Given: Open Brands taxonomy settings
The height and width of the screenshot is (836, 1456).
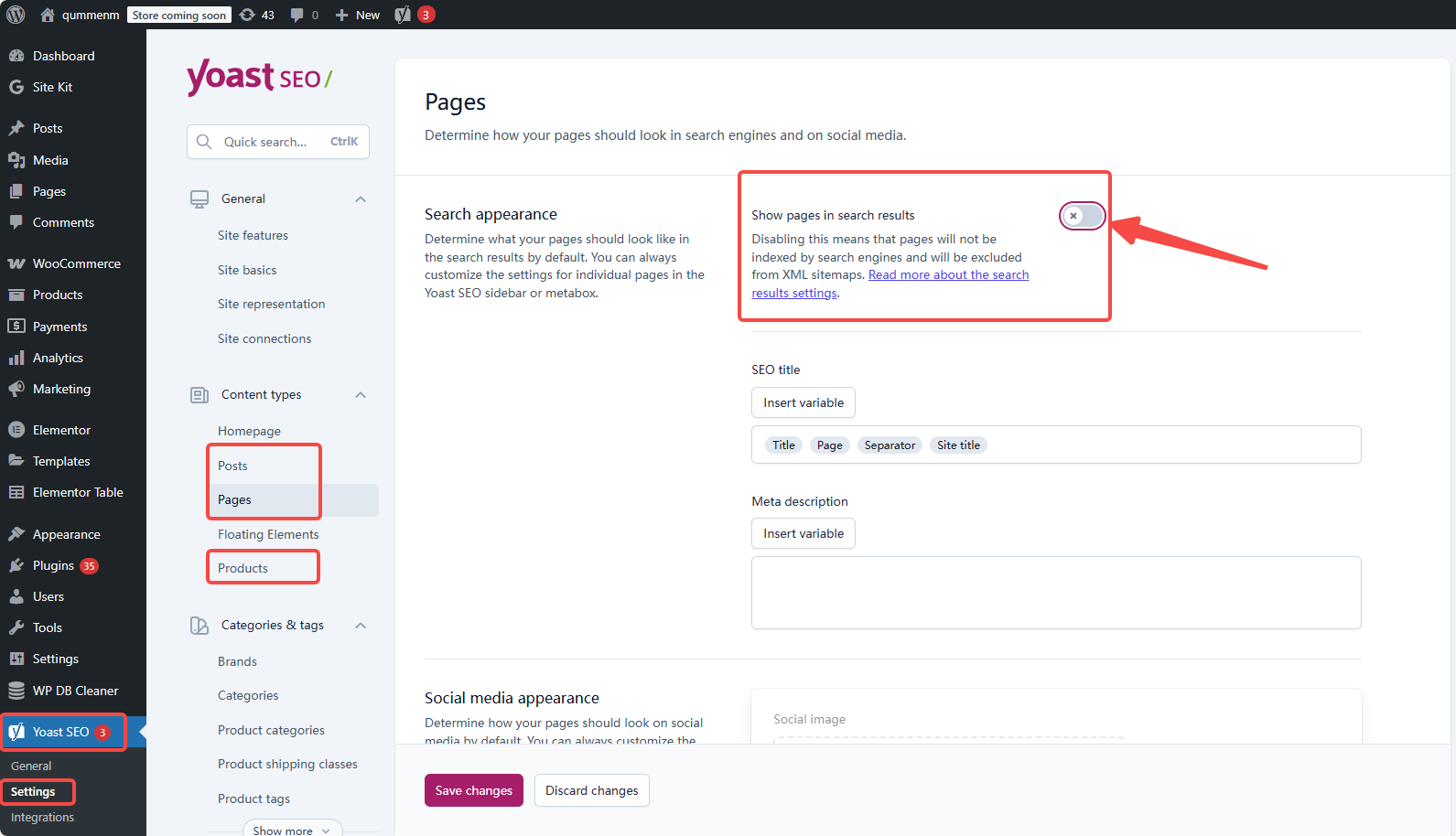Looking at the screenshot, I should click(x=237, y=661).
